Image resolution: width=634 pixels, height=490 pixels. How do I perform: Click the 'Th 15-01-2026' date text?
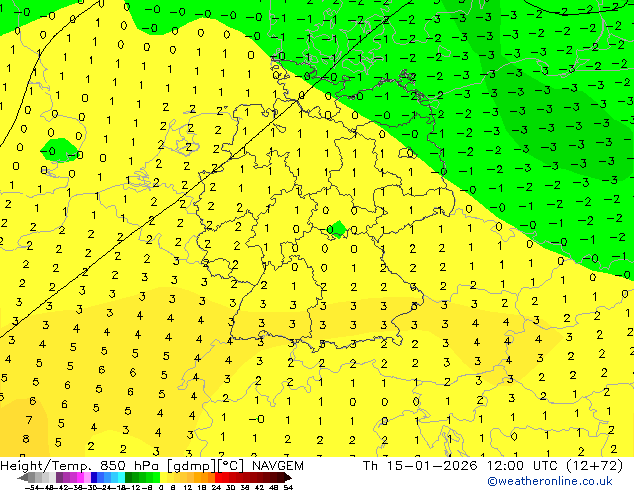tap(420, 466)
